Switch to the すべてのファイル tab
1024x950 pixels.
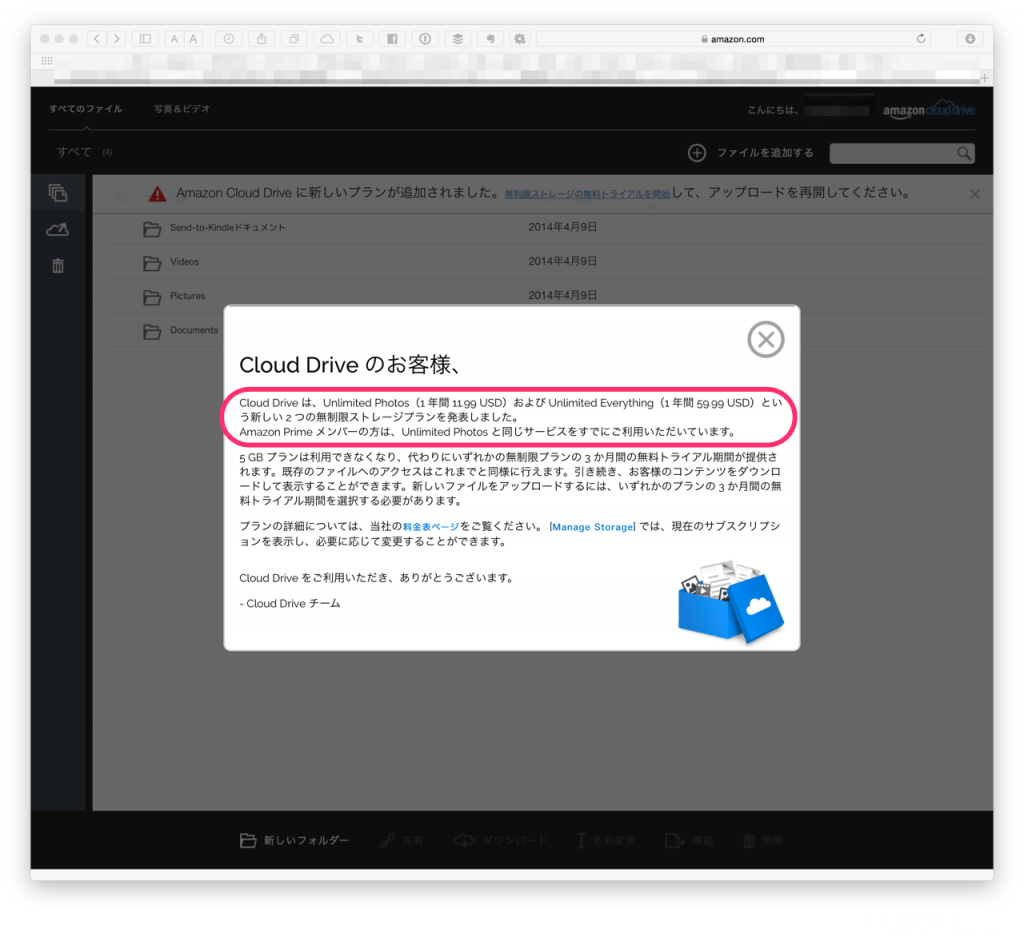86,109
